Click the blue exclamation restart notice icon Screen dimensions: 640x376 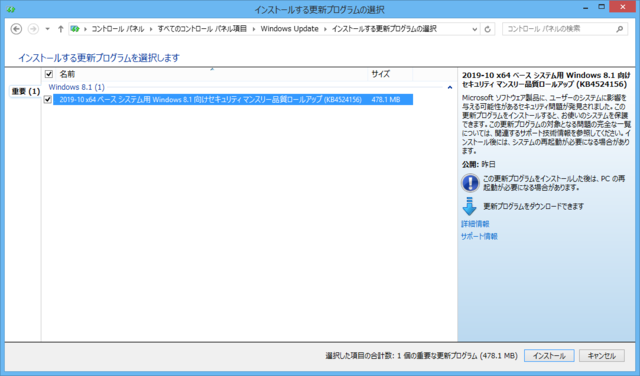pyautogui.click(x=470, y=182)
